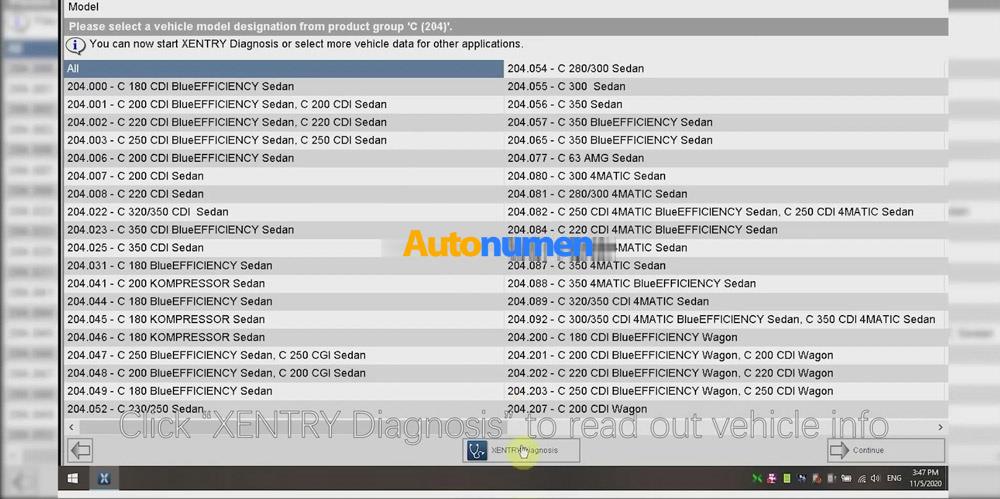Select 204.008 - C 220 CDI Sedan
1000x499 pixels.
point(284,193)
